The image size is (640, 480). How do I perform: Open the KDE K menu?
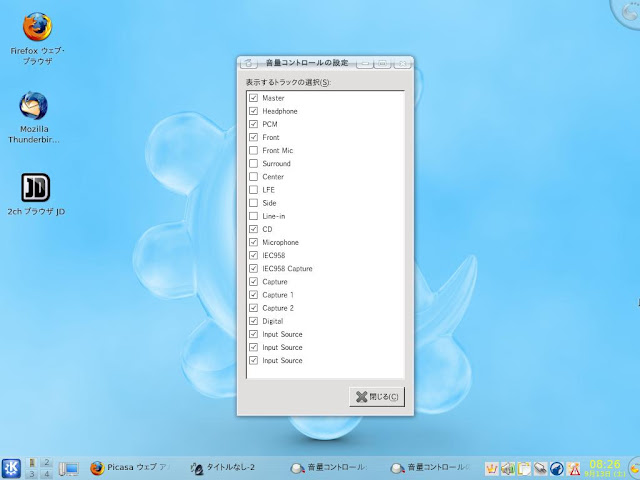click(x=11, y=468)
